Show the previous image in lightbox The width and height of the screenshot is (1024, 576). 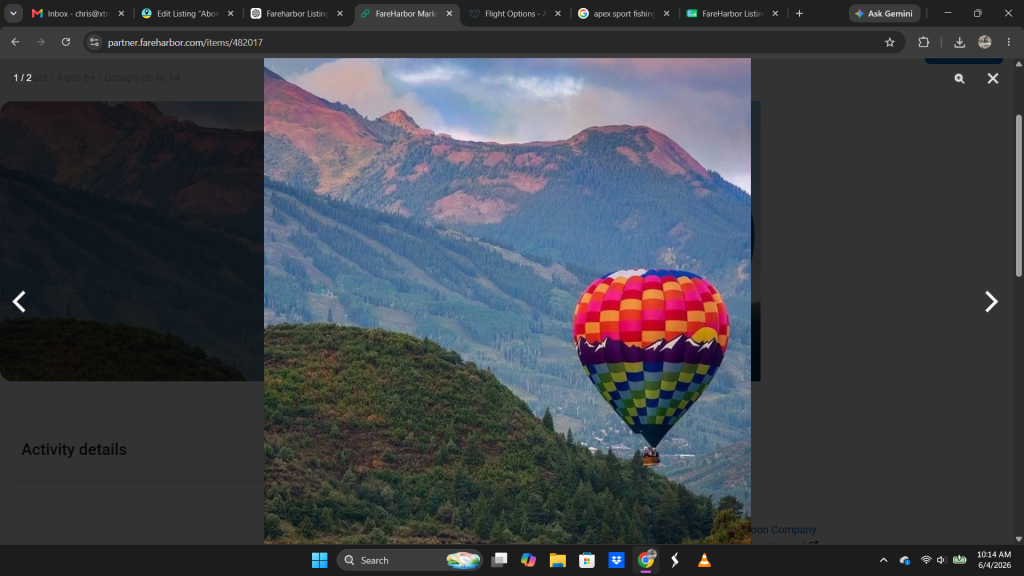pos(19,302)
